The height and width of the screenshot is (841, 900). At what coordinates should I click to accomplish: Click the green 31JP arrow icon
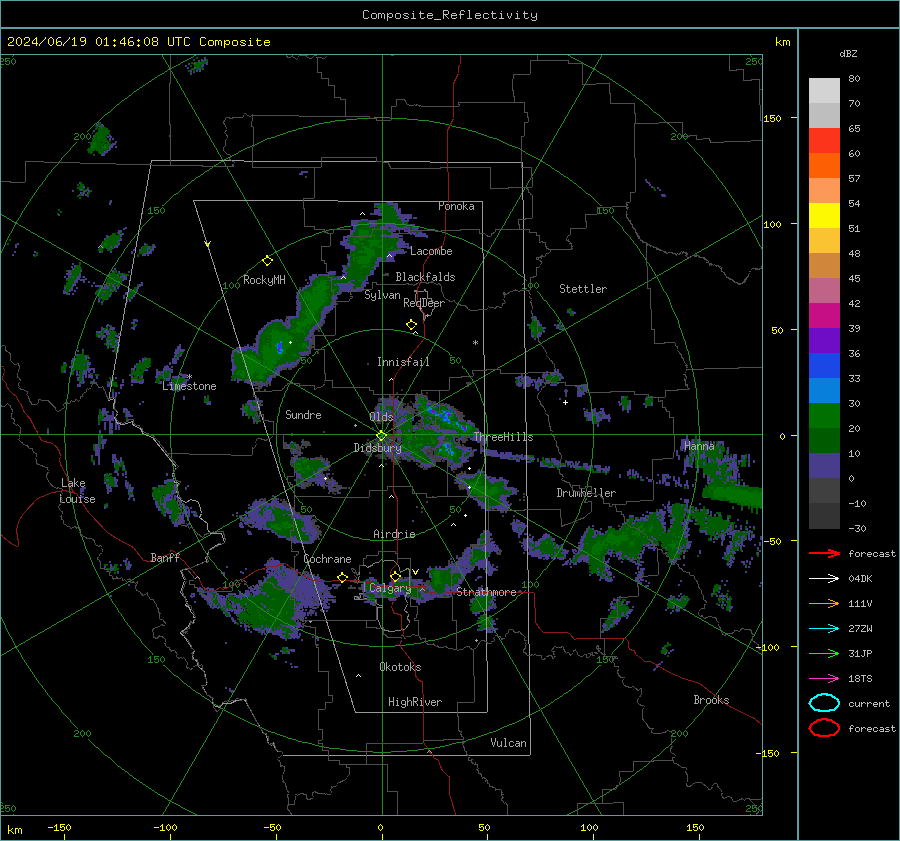824,653
